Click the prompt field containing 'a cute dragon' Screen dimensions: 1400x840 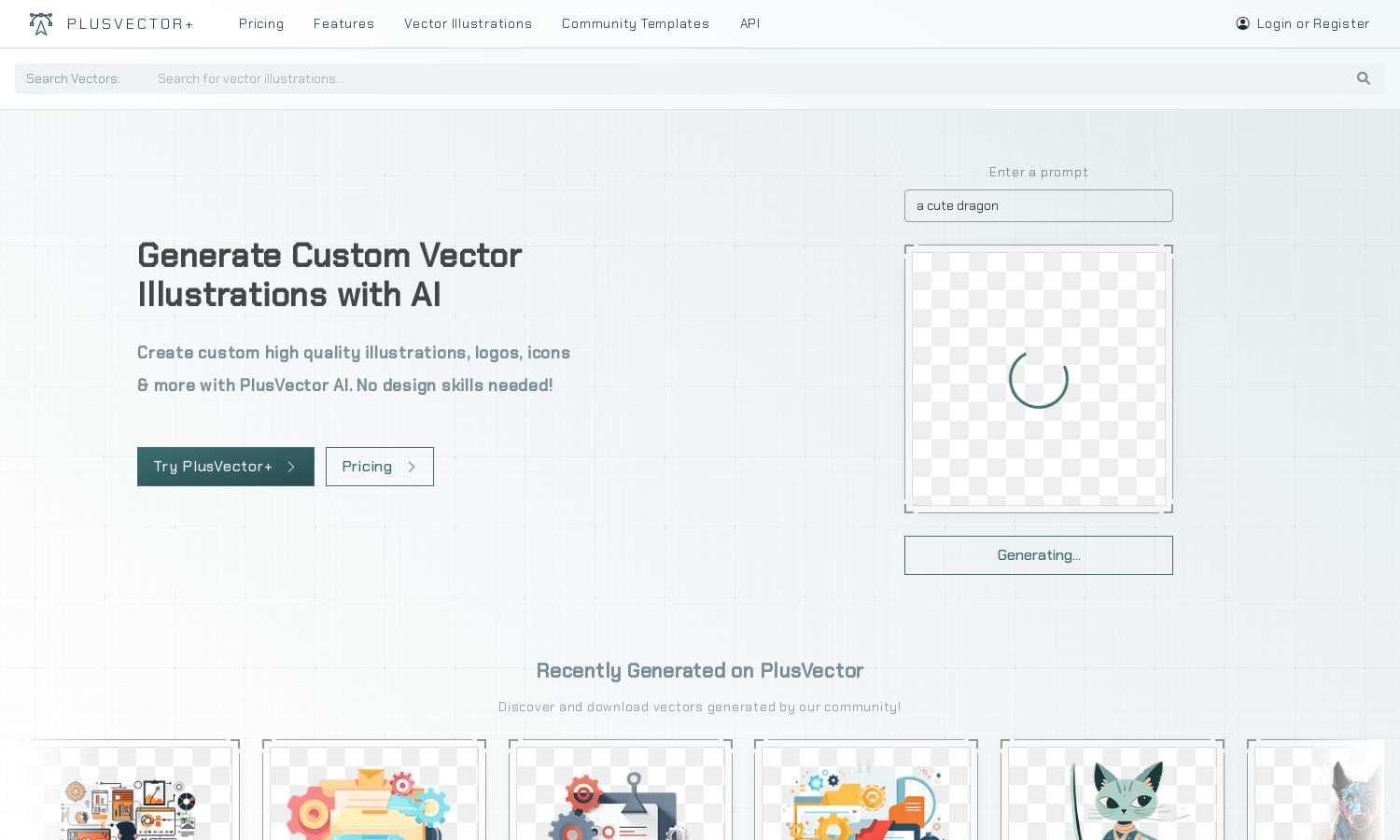click(1039, 206)
